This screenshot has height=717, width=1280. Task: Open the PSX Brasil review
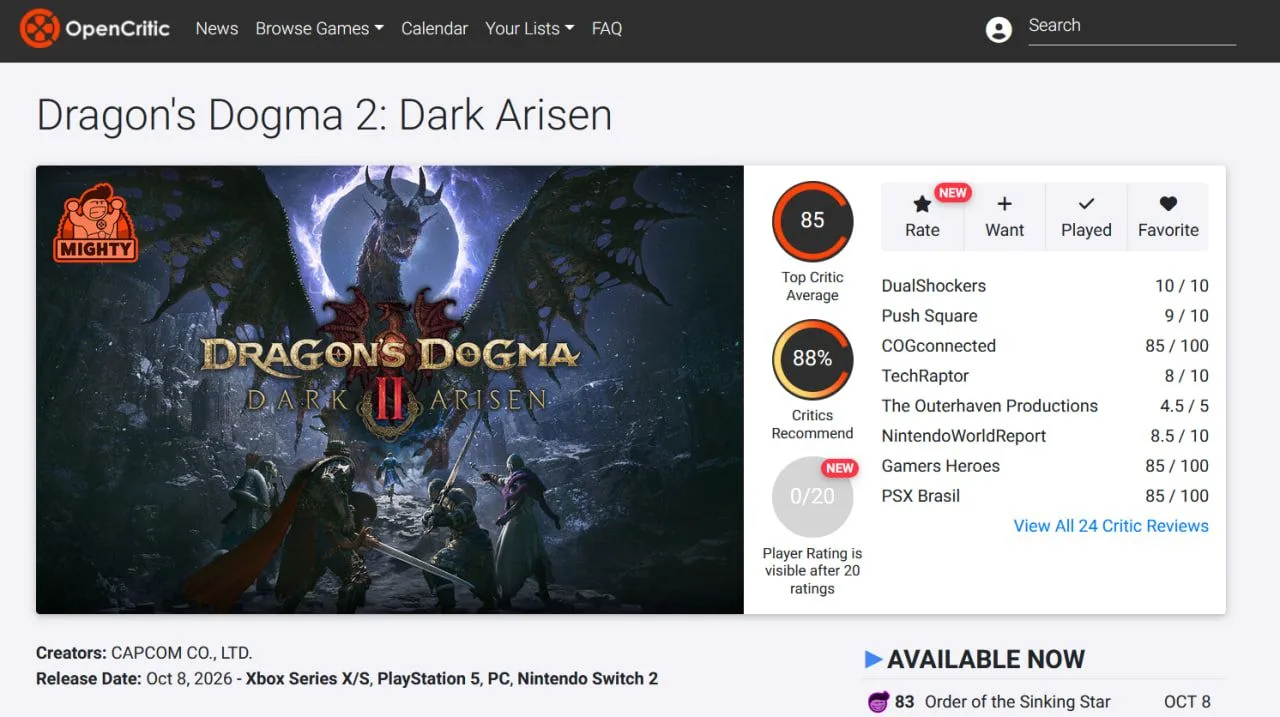920,496
